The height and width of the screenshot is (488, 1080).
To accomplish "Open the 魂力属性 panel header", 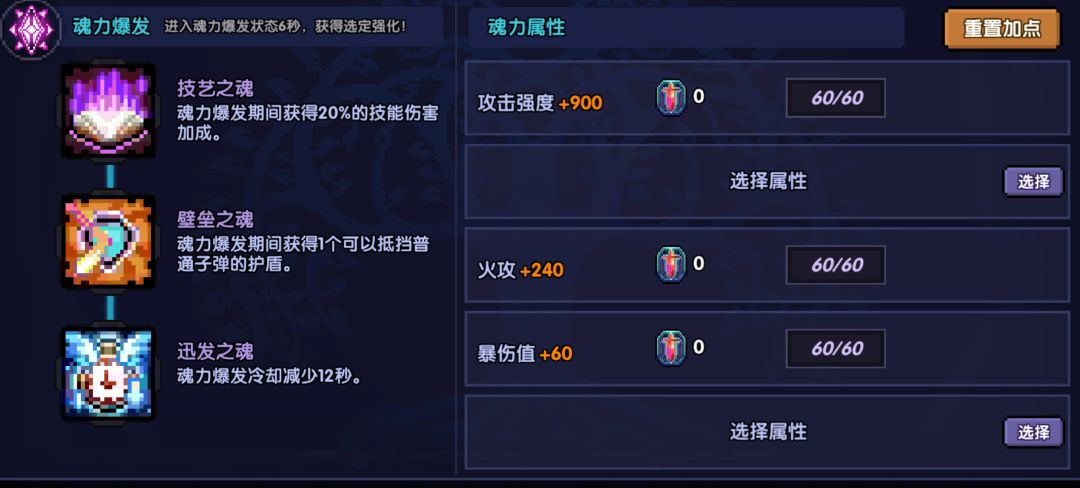I will [x=527, y=27].
